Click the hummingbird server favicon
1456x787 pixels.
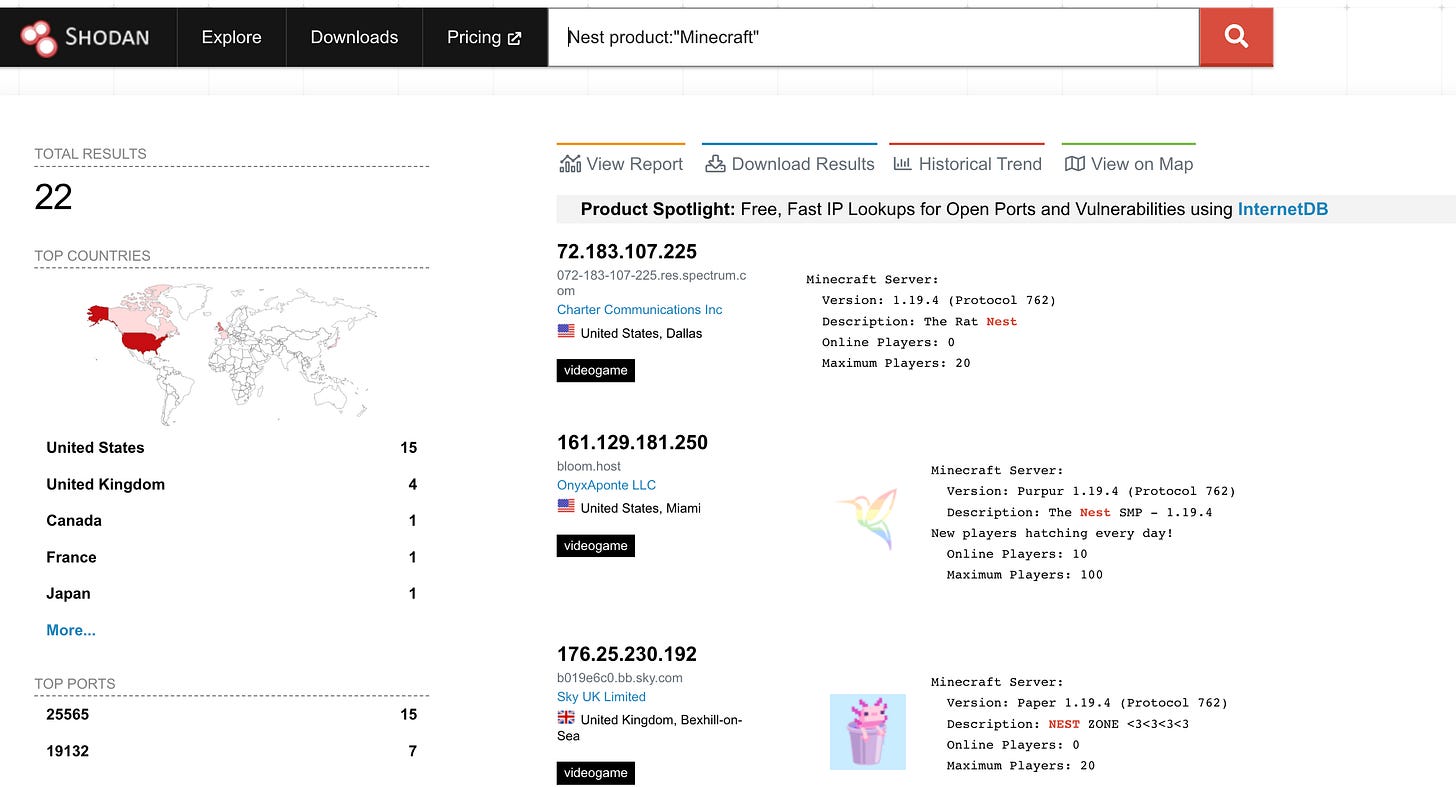pyautogui.click(x=868, y=520)
